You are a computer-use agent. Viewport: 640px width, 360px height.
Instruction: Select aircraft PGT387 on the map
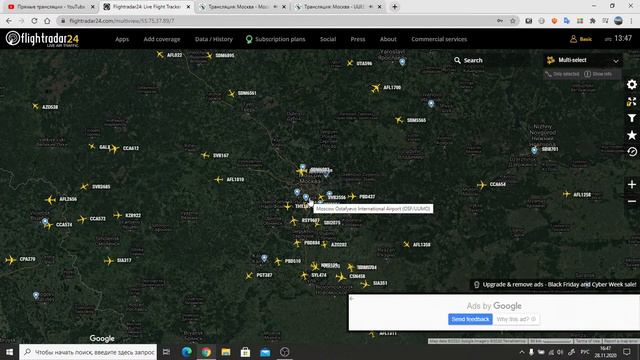pos(249,276)
